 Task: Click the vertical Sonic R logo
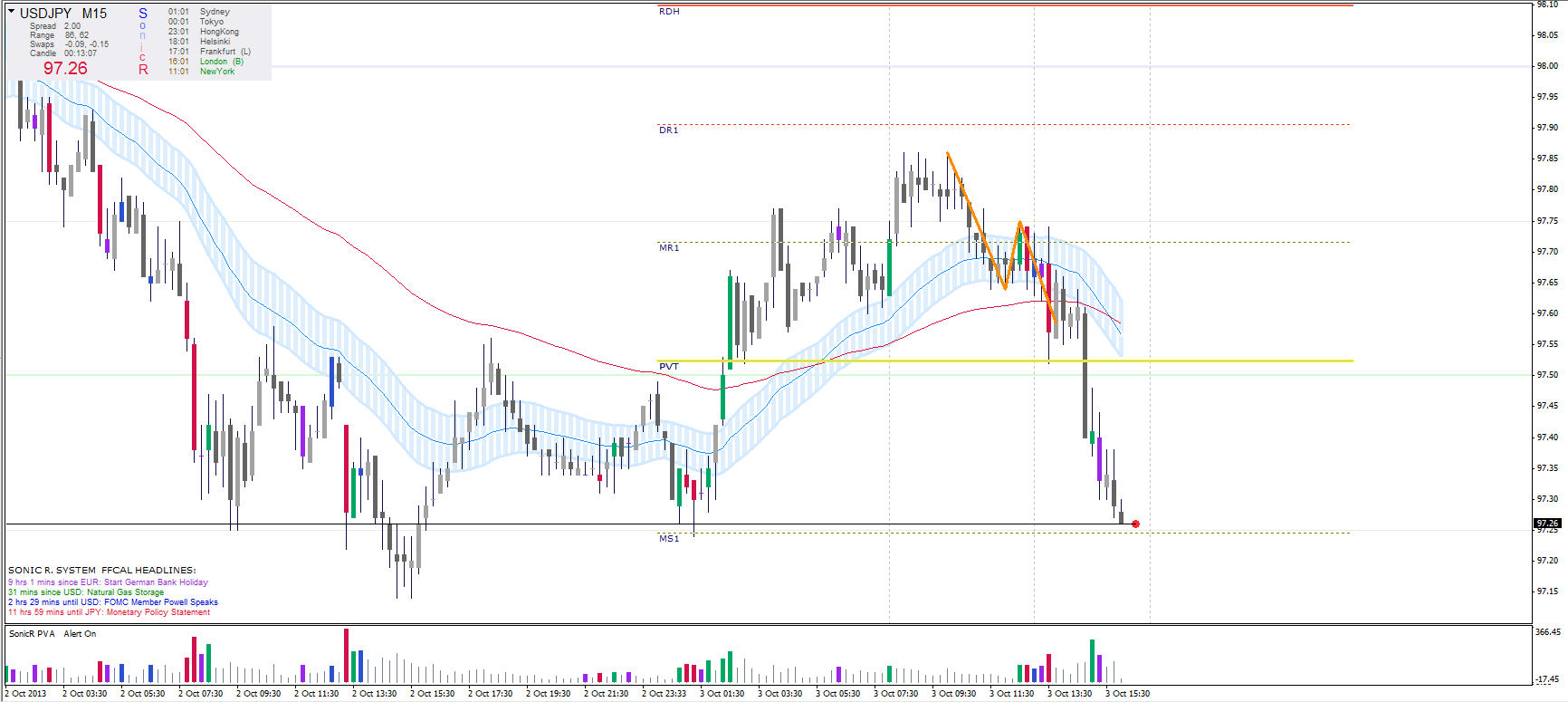coord(142,42)
